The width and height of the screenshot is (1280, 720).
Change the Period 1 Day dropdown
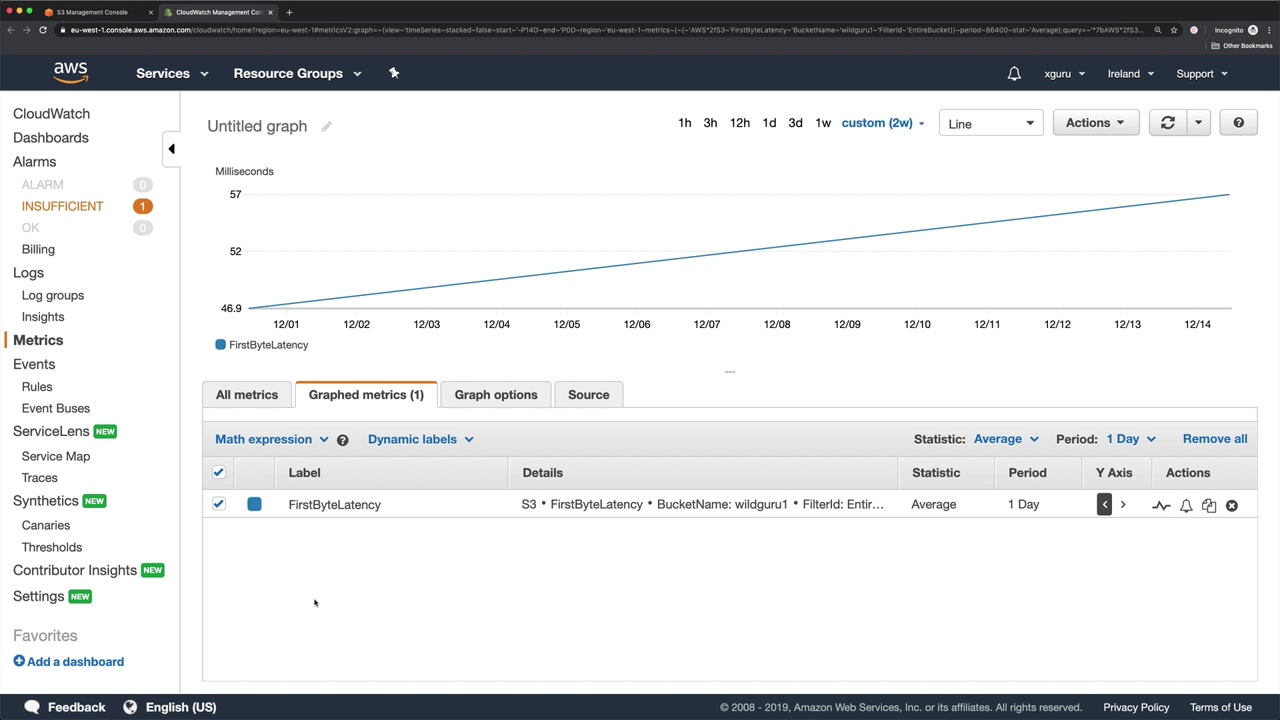[1131, 439]
